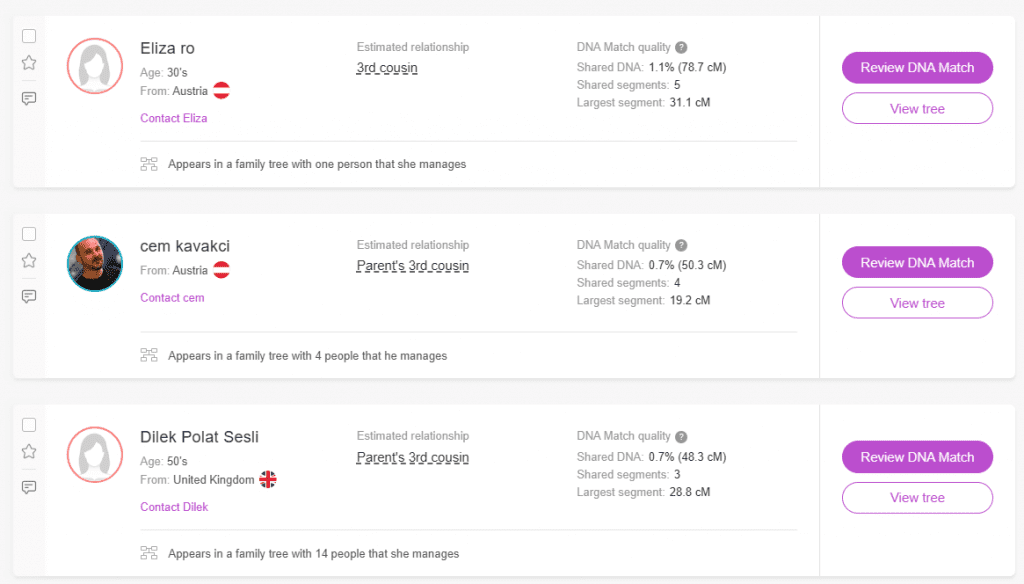Open notes icon for cem kavakci
The width and height of the screenshot is (1024, 584).
[29, 296]
